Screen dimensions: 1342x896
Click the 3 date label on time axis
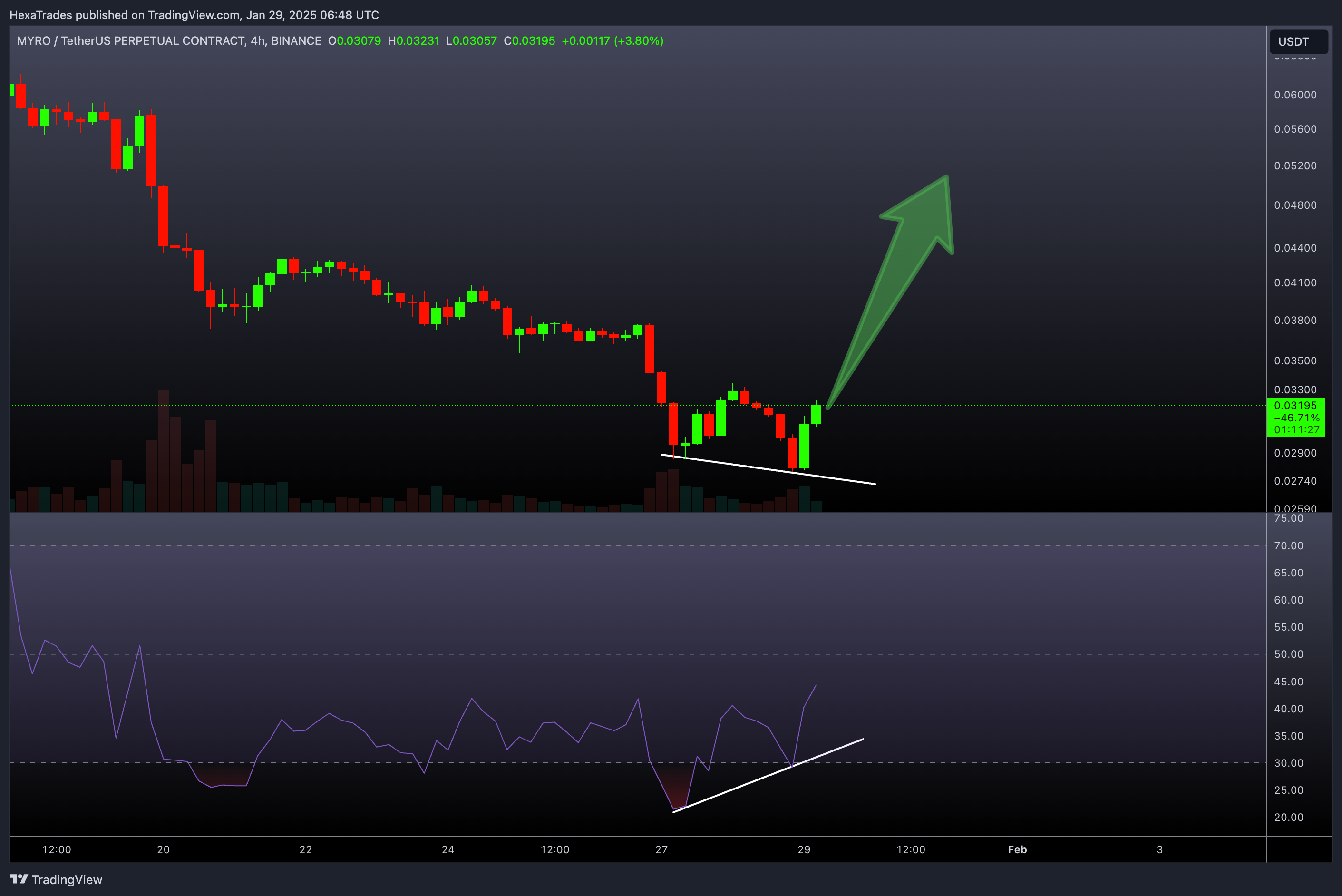1160,850
